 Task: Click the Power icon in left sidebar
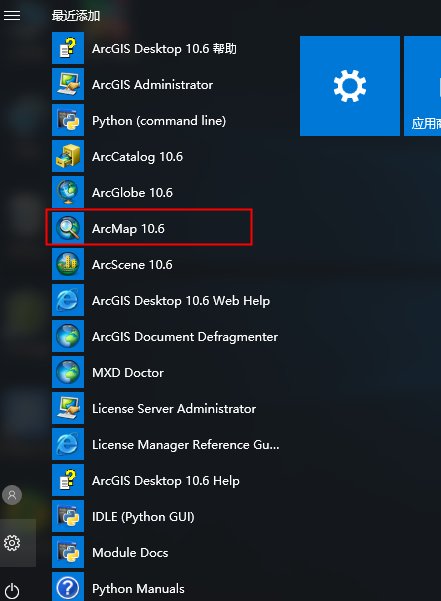pyautogui.click(x=12, y=590)
